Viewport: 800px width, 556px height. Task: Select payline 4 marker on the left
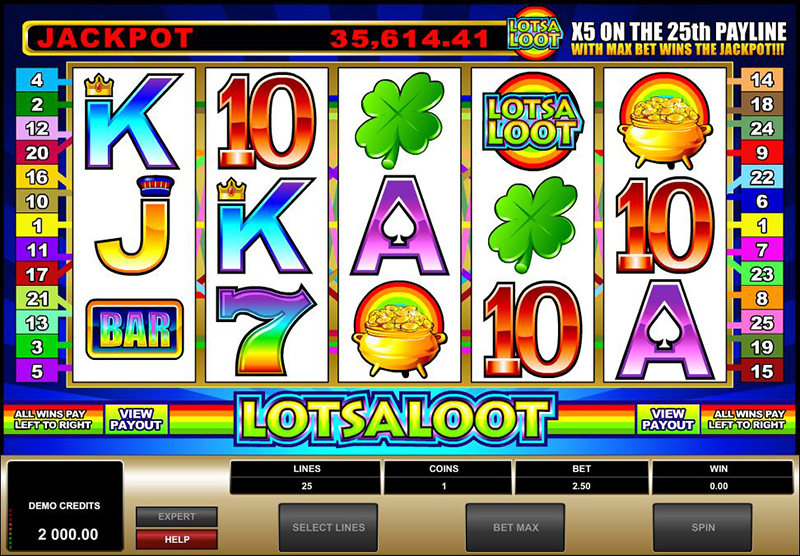tap(37, 80)
